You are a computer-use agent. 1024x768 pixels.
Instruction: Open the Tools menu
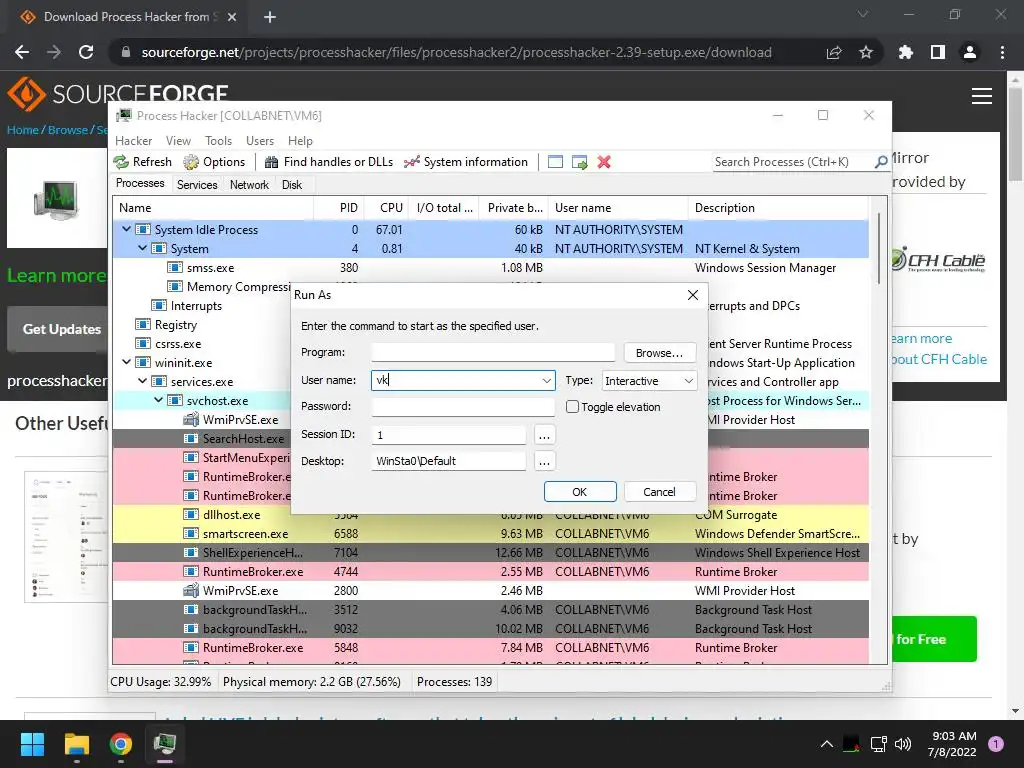pyautogui.click(x=218, y=141)
